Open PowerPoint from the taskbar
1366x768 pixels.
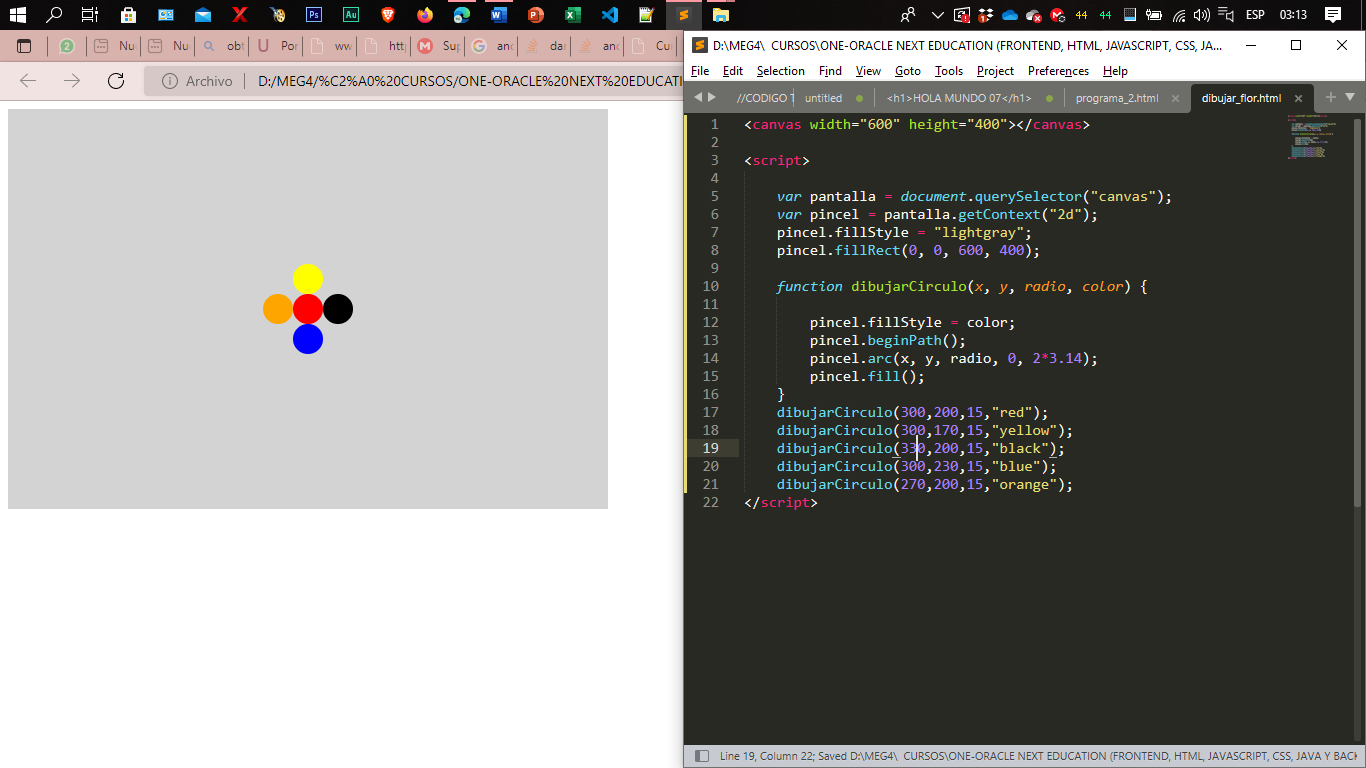535,15
